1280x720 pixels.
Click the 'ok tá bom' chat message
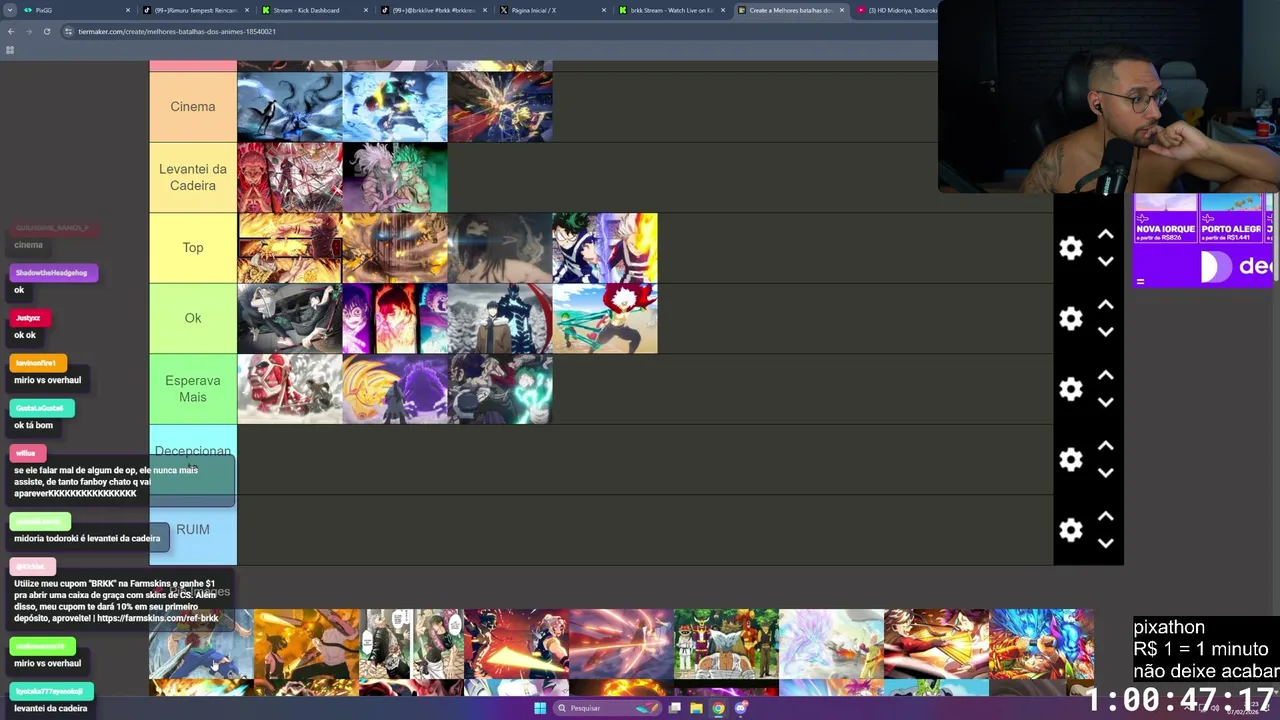coord(33,425)
